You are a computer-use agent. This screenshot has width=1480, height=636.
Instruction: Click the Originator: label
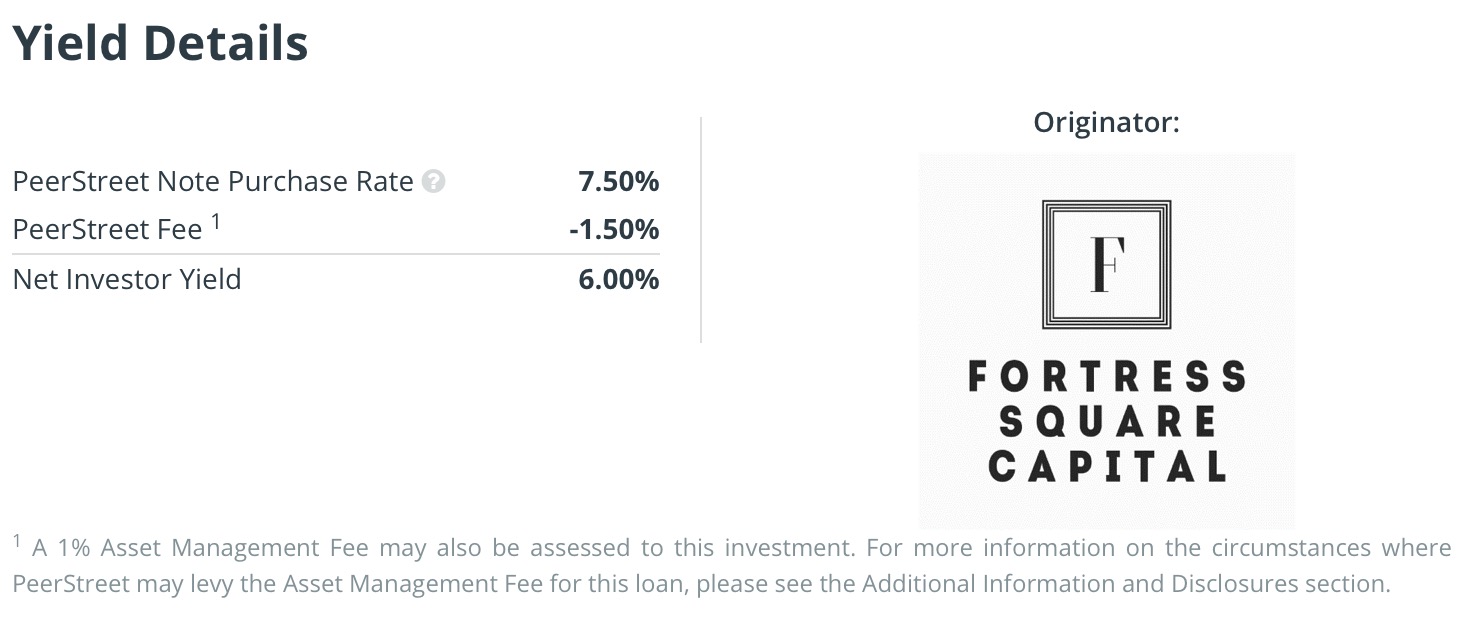tap(1106, 123)
